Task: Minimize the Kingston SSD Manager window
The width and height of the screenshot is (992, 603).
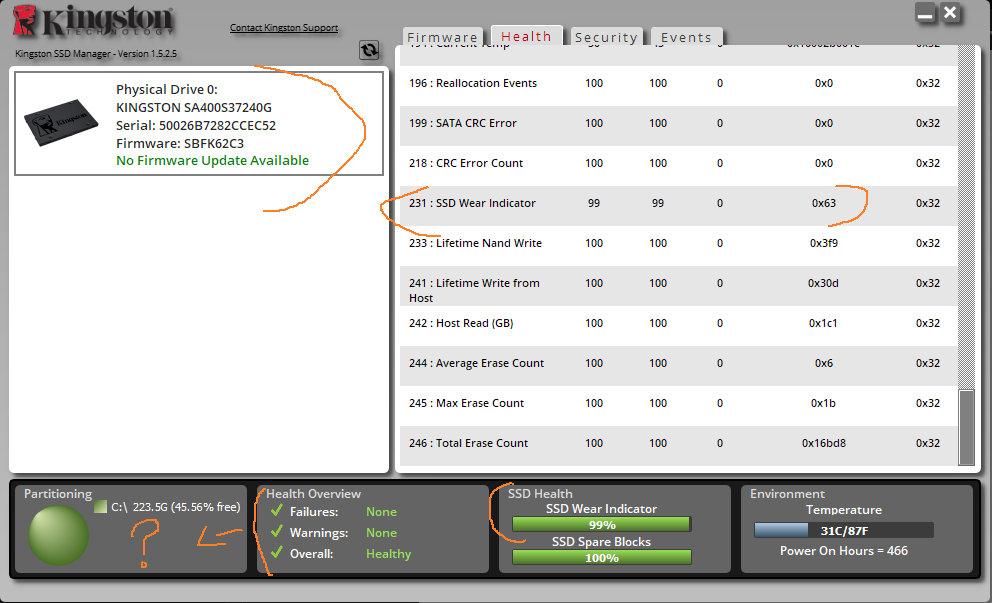Action: click(925, 14)
